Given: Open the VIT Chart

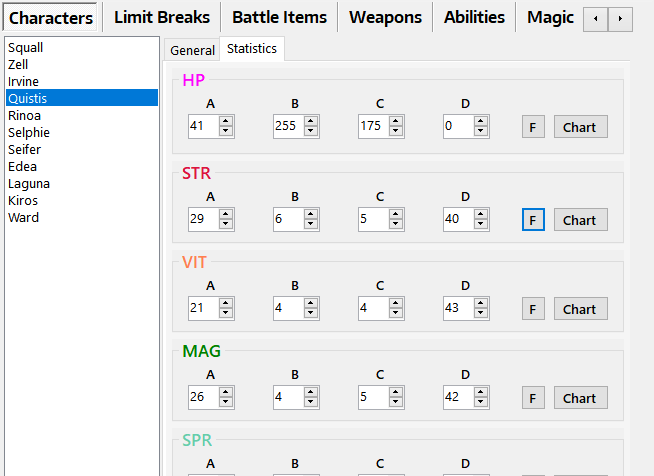Looking at the screenshot, I should click(581, 309).
